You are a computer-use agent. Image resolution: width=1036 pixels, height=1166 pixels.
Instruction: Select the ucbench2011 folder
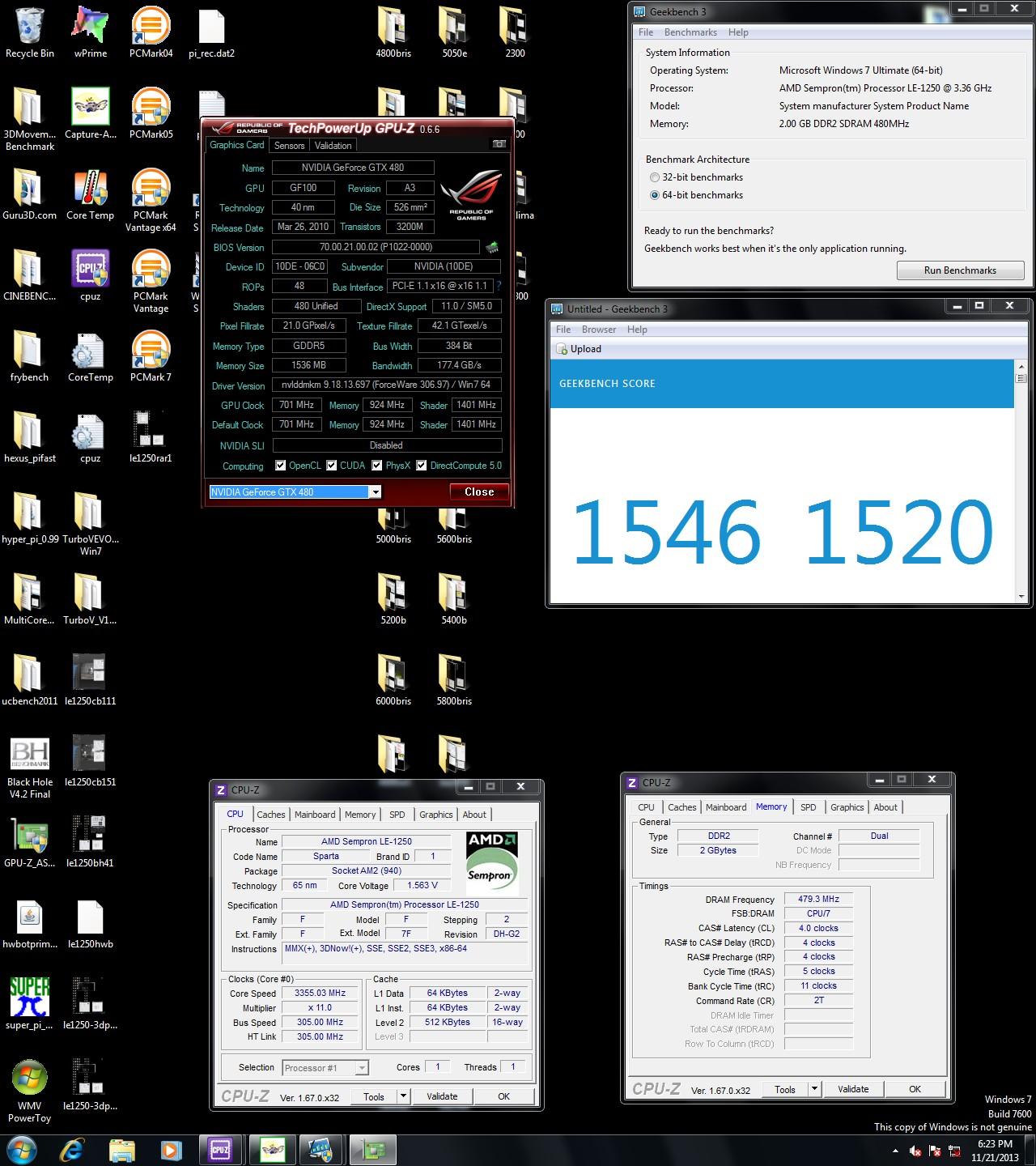point(30,680)
